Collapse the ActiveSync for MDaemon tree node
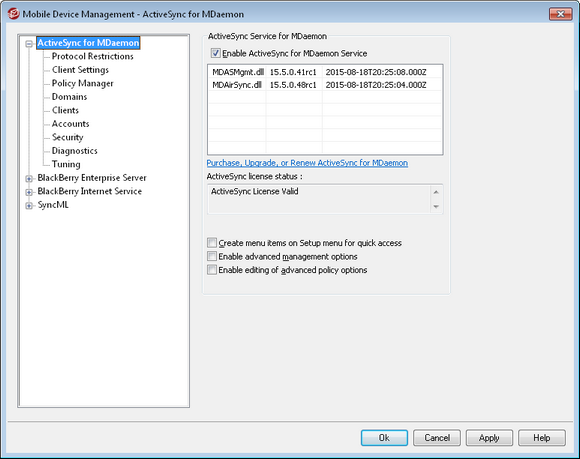Viewport: 580px width, 459px height. tap(29, 44)
